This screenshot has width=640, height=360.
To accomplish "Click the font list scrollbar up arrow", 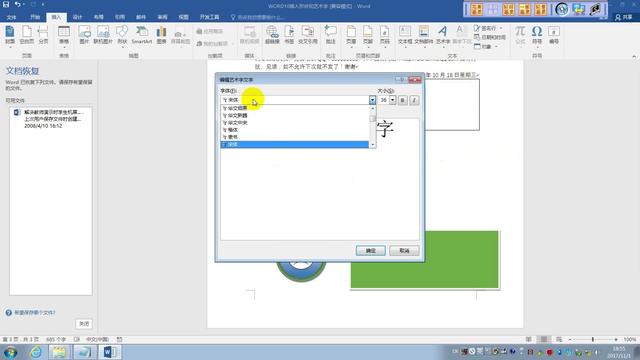I will coord(372,109).
